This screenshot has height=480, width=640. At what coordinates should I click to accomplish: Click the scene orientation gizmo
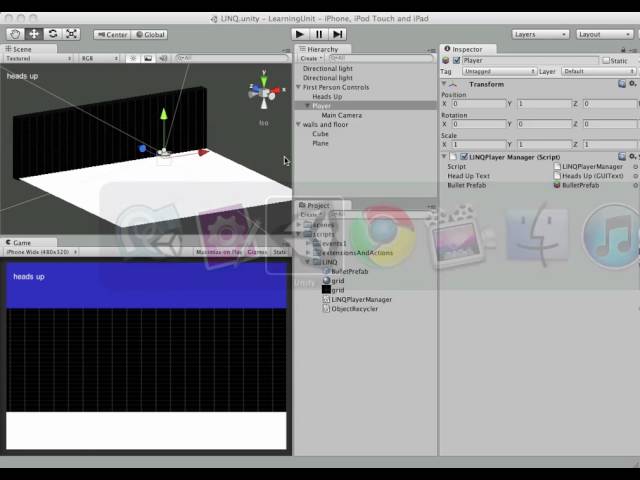point(264,92)
